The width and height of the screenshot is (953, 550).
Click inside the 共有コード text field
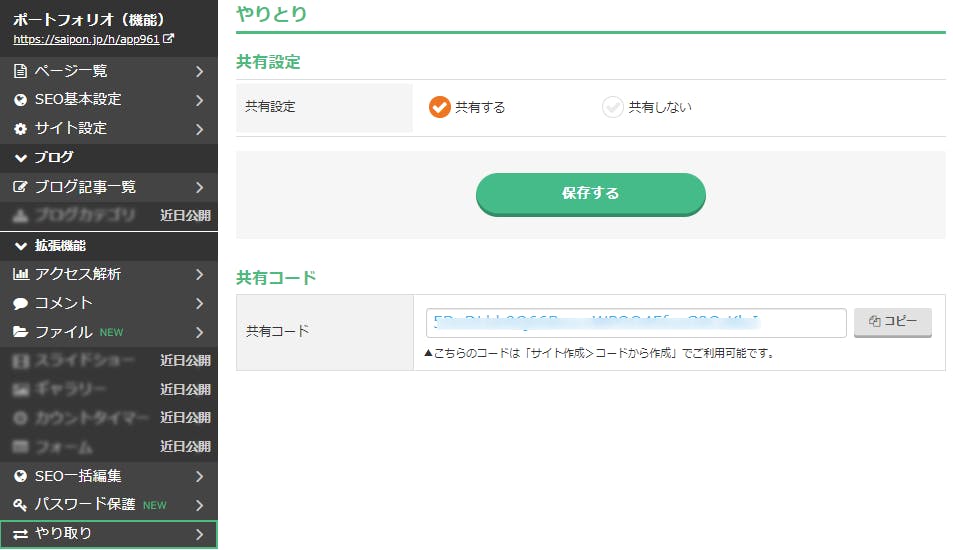[x=636, y=322]
